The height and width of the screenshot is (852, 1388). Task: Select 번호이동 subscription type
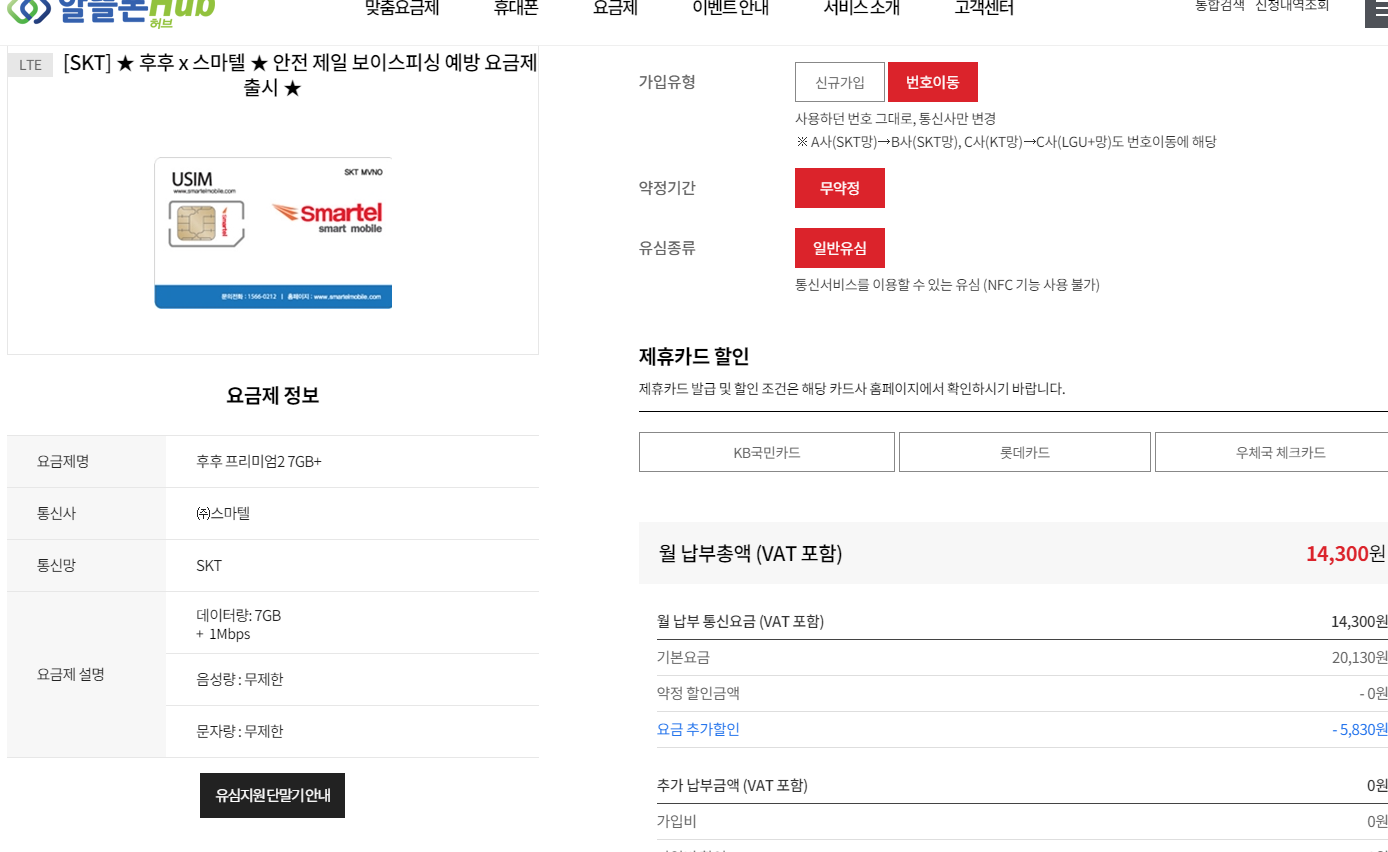click(933, 82)
